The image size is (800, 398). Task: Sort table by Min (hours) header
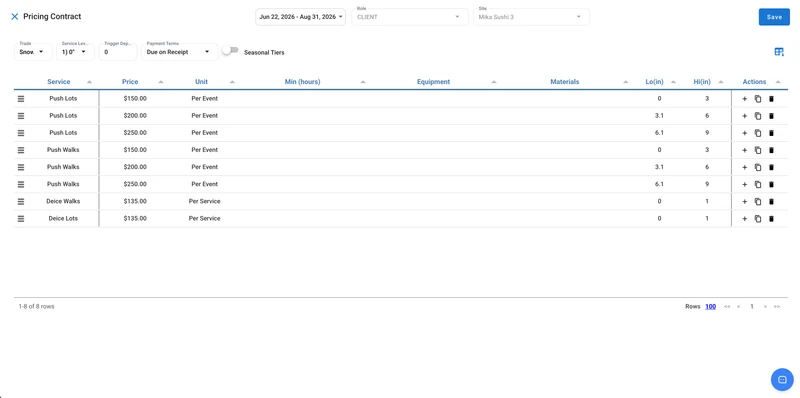[303, 82]
